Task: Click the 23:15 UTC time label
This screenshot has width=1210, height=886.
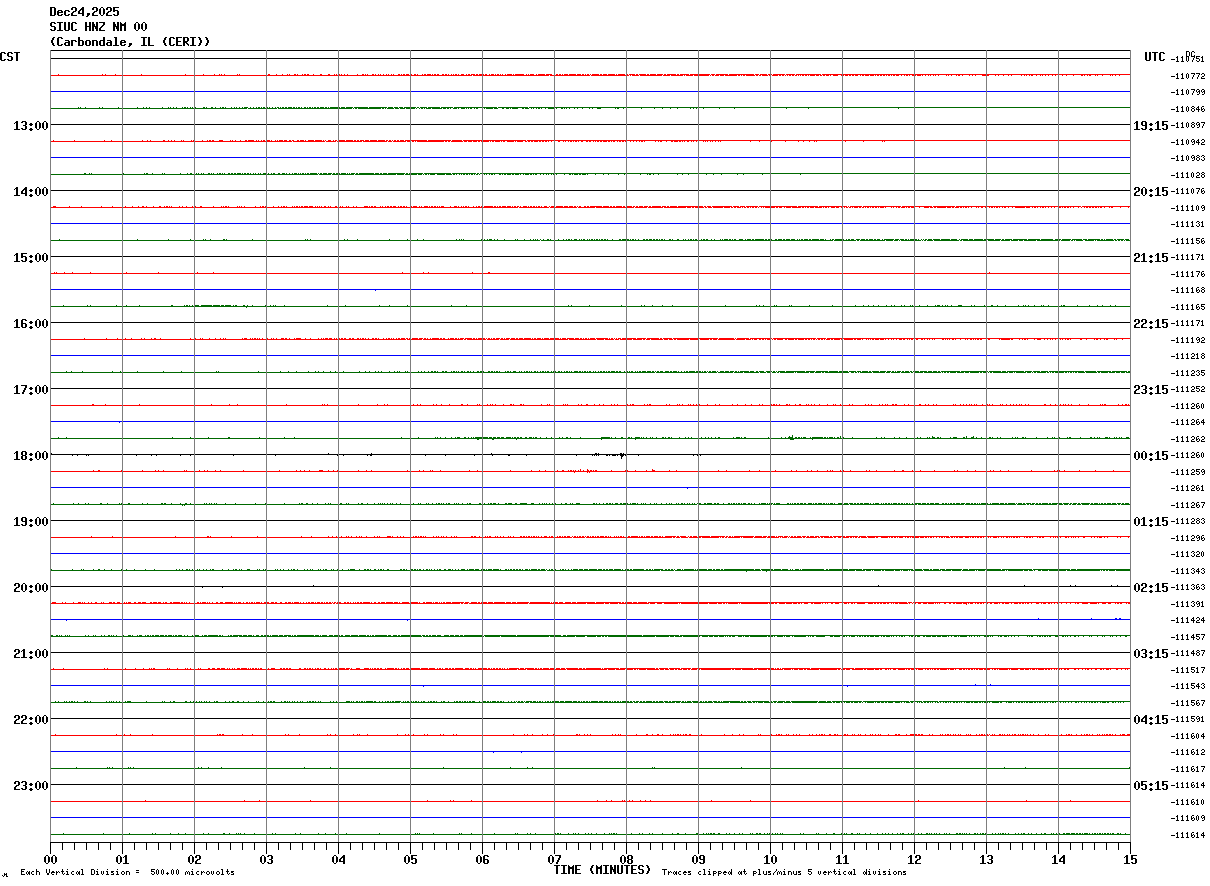Action: (x=1150, y=390)
